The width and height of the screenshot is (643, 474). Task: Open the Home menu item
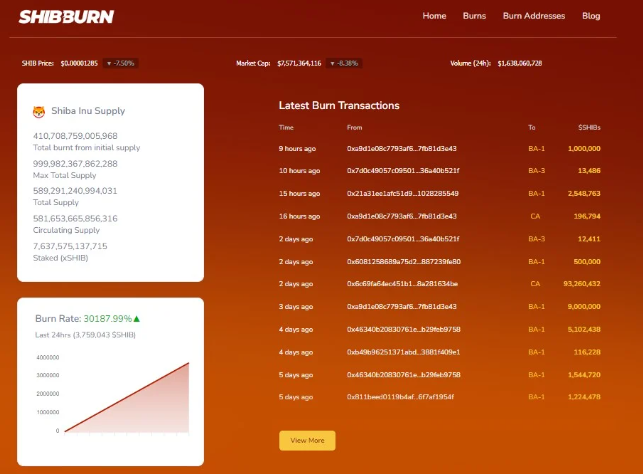[434, 16]
